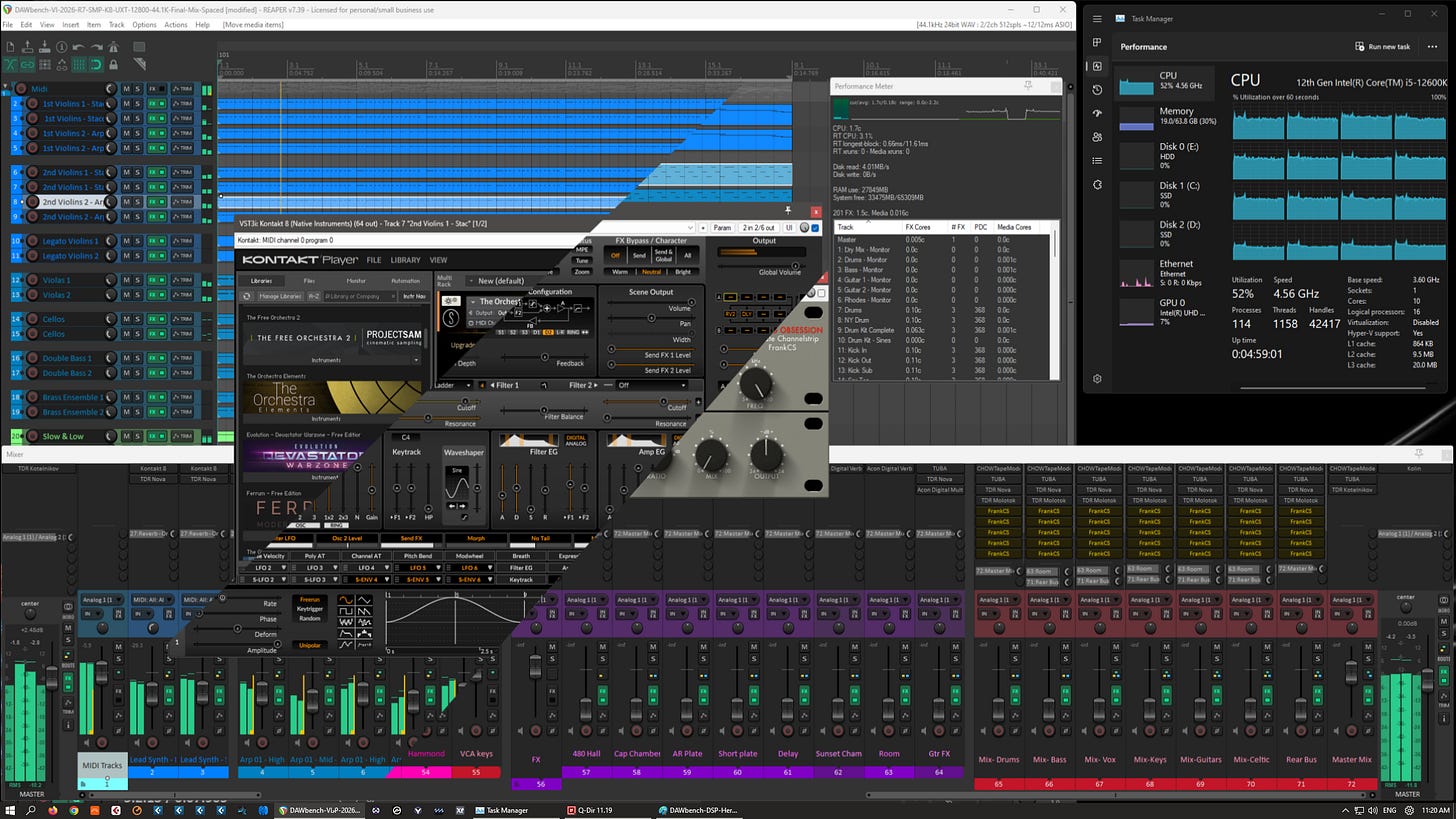Switch to the Files tab in Kontakt
Viewport: 1456px width, 819px height.
[x=309, y=281]
